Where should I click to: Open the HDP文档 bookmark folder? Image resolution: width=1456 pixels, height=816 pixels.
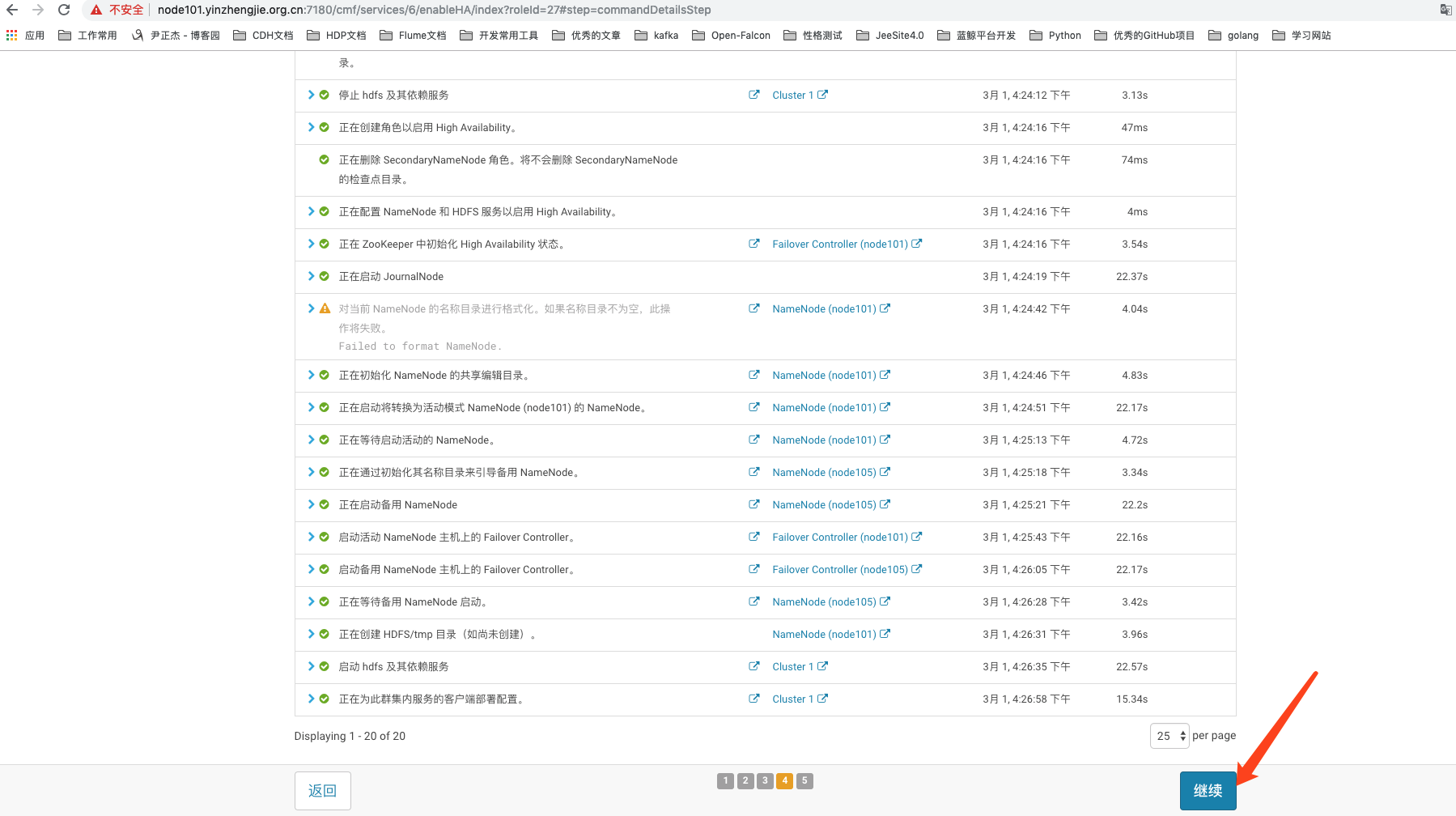[x=335, y=35]
